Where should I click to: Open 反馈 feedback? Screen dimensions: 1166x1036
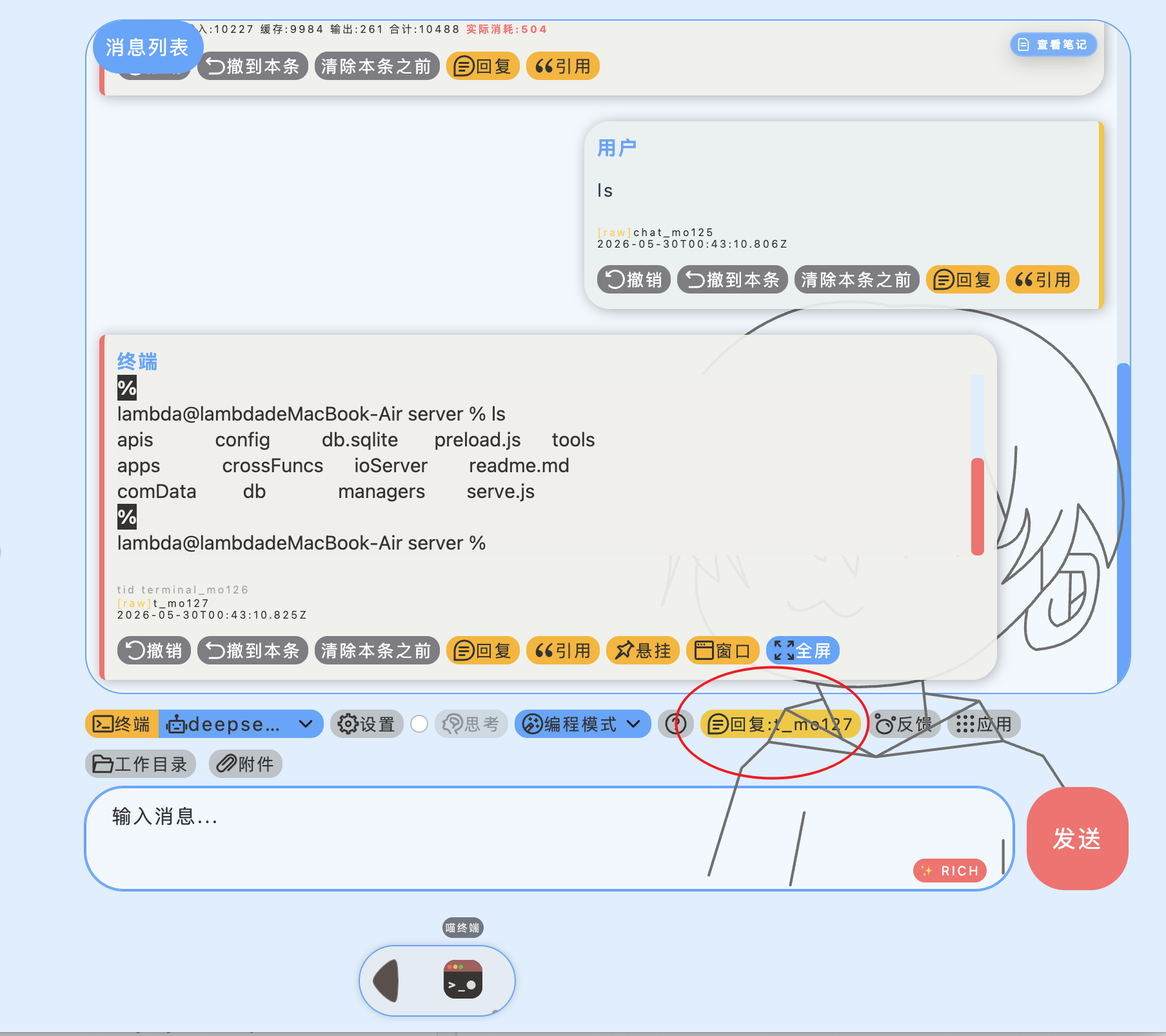(904, 724)
